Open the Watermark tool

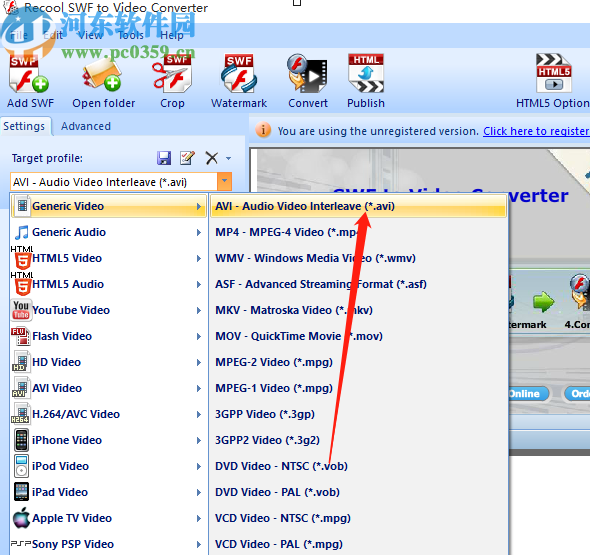pos(239,74)
